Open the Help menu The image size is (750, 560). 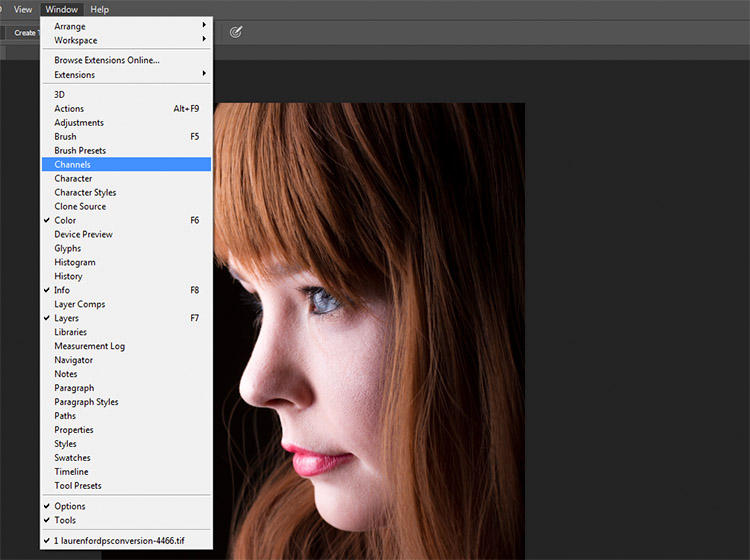pyautogui.click(x=99, y=10)
